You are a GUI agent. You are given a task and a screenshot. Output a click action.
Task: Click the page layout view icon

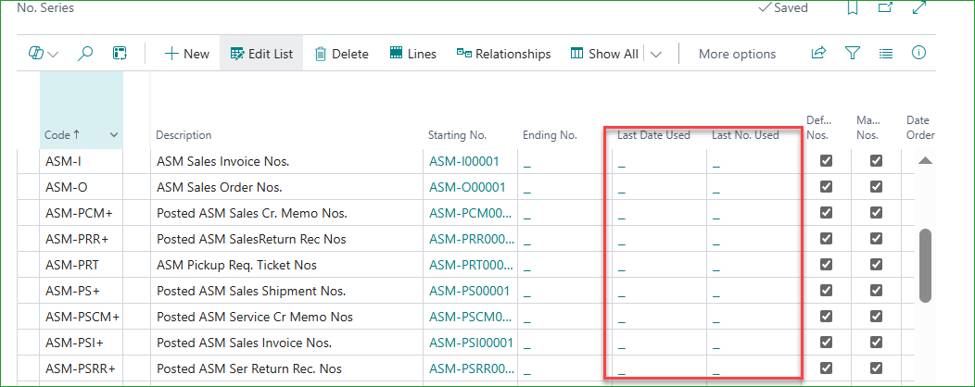[x=119, y=54]
